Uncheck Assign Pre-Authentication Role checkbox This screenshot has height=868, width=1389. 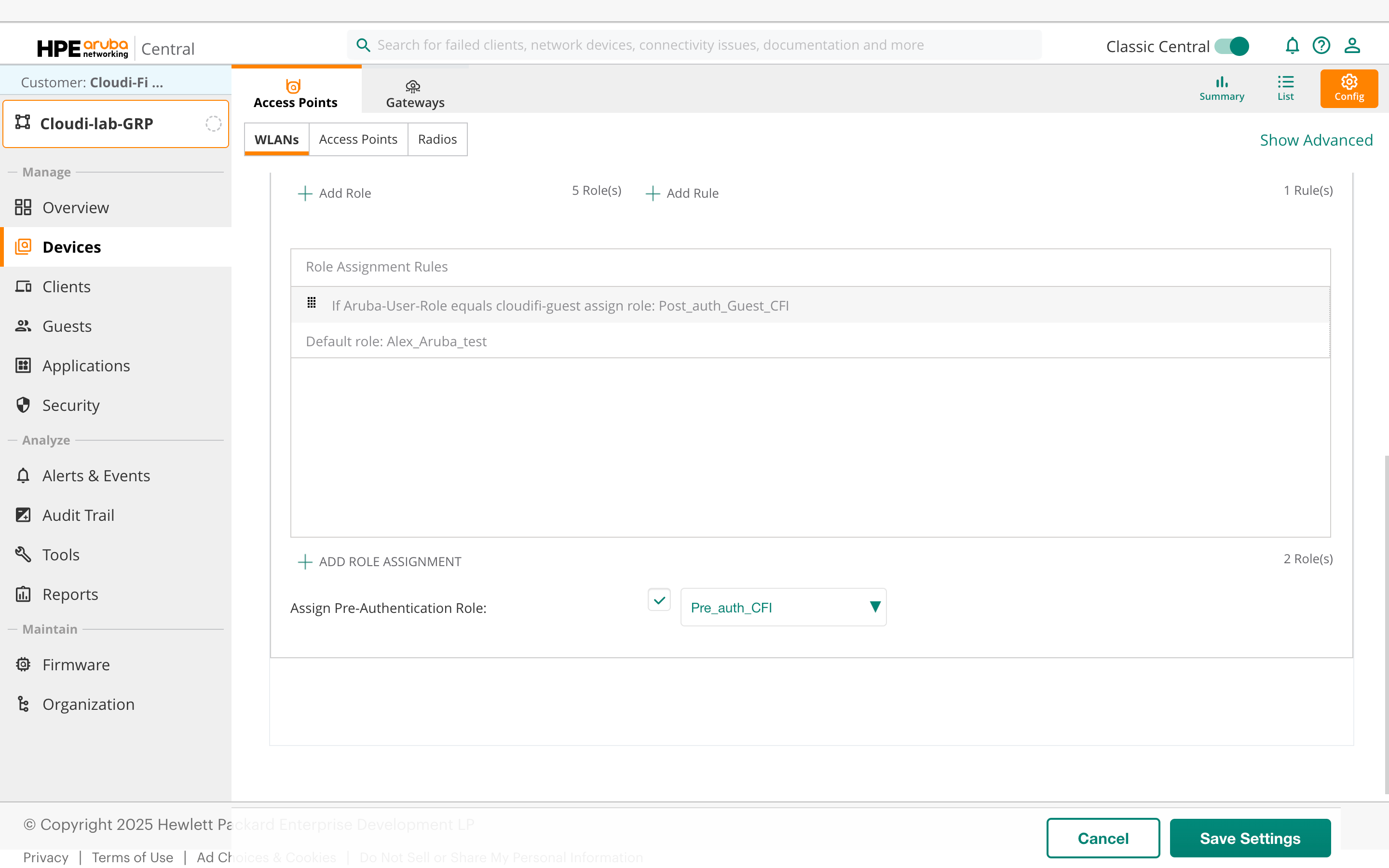pos(659,600)
